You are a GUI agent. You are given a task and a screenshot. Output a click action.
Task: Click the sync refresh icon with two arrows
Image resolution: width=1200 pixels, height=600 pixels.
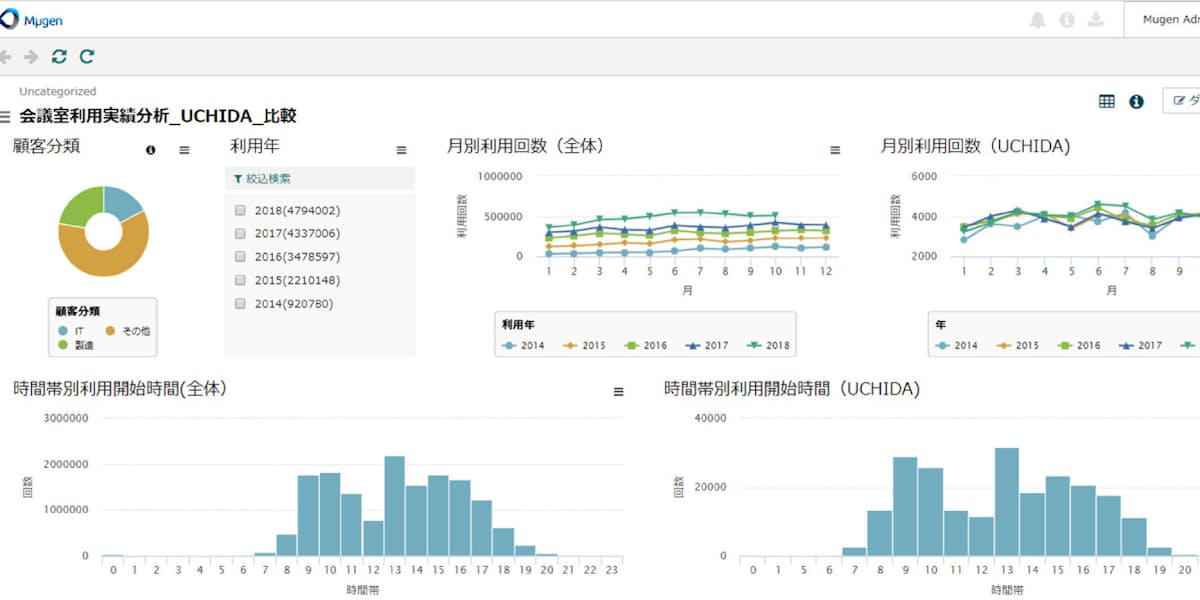(x=60, y=57)
